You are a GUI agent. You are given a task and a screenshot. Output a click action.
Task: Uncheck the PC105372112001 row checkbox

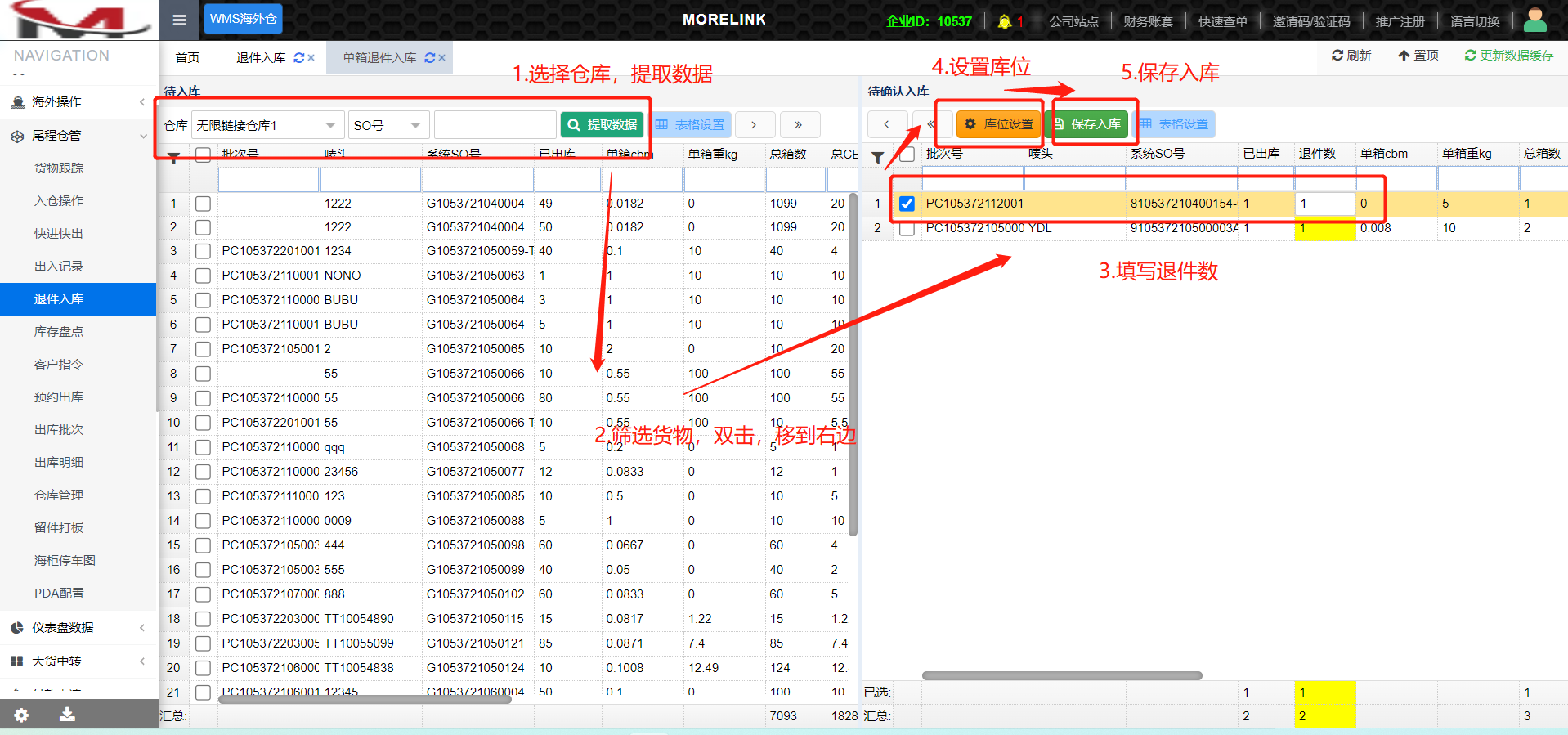(x=907, y=204)
